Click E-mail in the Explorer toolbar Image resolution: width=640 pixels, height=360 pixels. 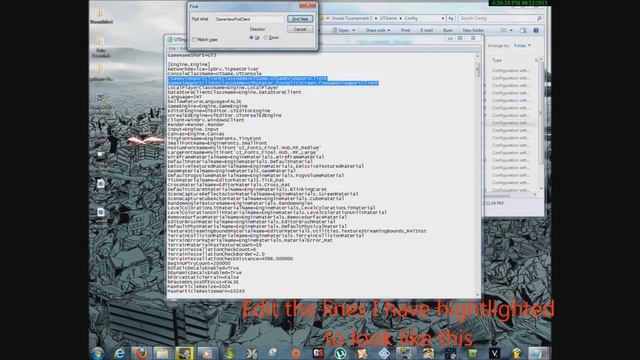[x=427, y=30]
